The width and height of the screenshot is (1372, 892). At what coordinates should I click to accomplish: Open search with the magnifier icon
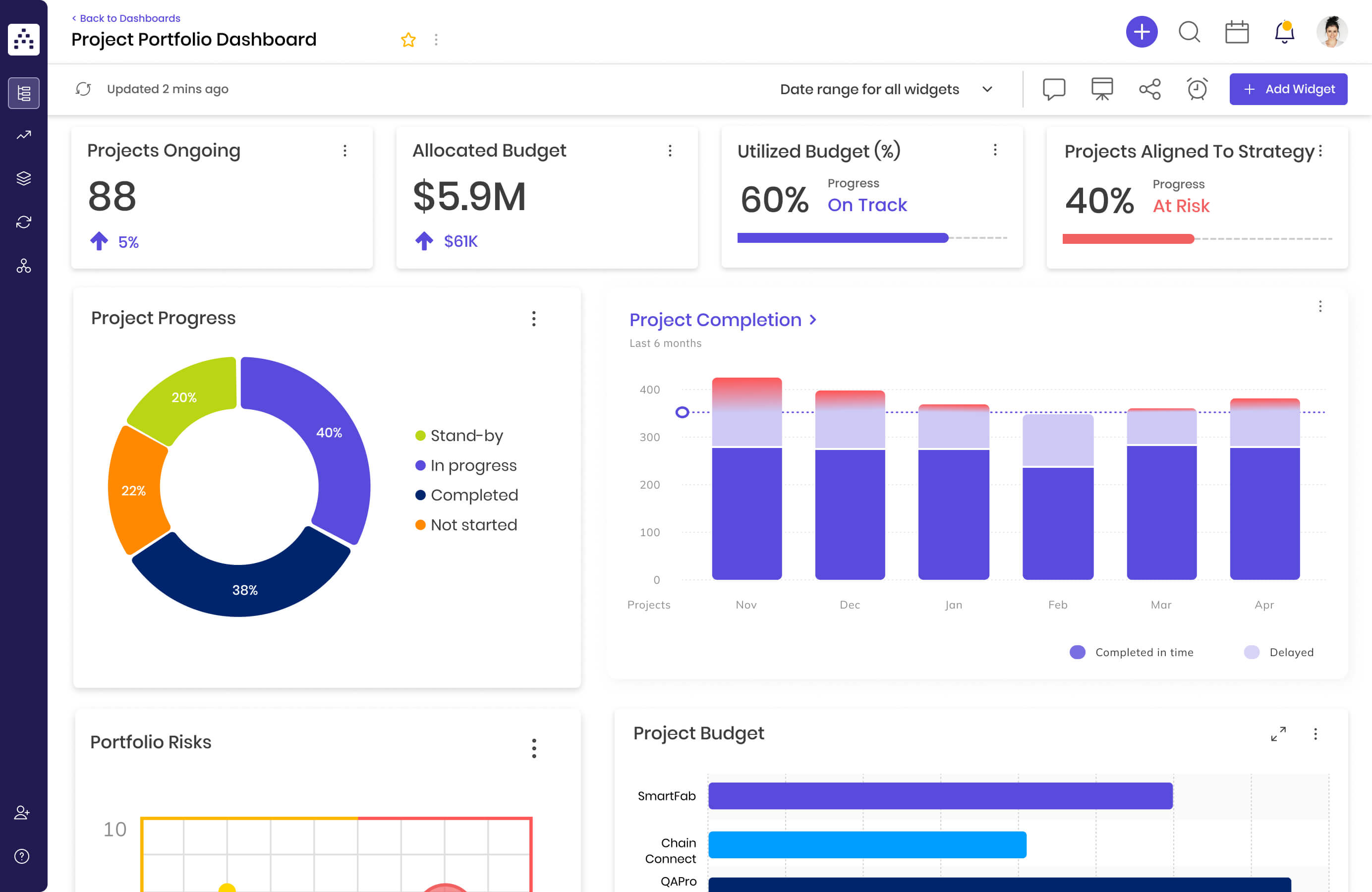tap(1189, 33)
